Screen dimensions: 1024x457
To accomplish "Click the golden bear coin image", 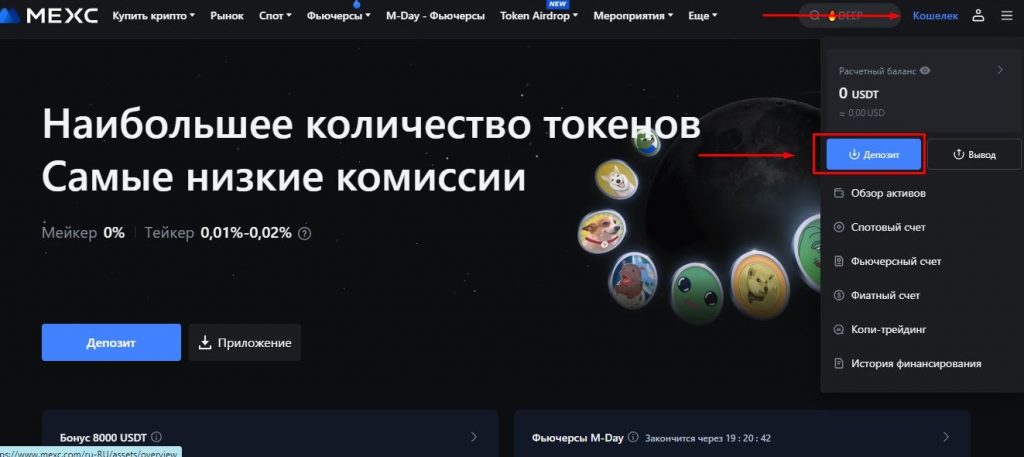I will click(x=760, y=284).
